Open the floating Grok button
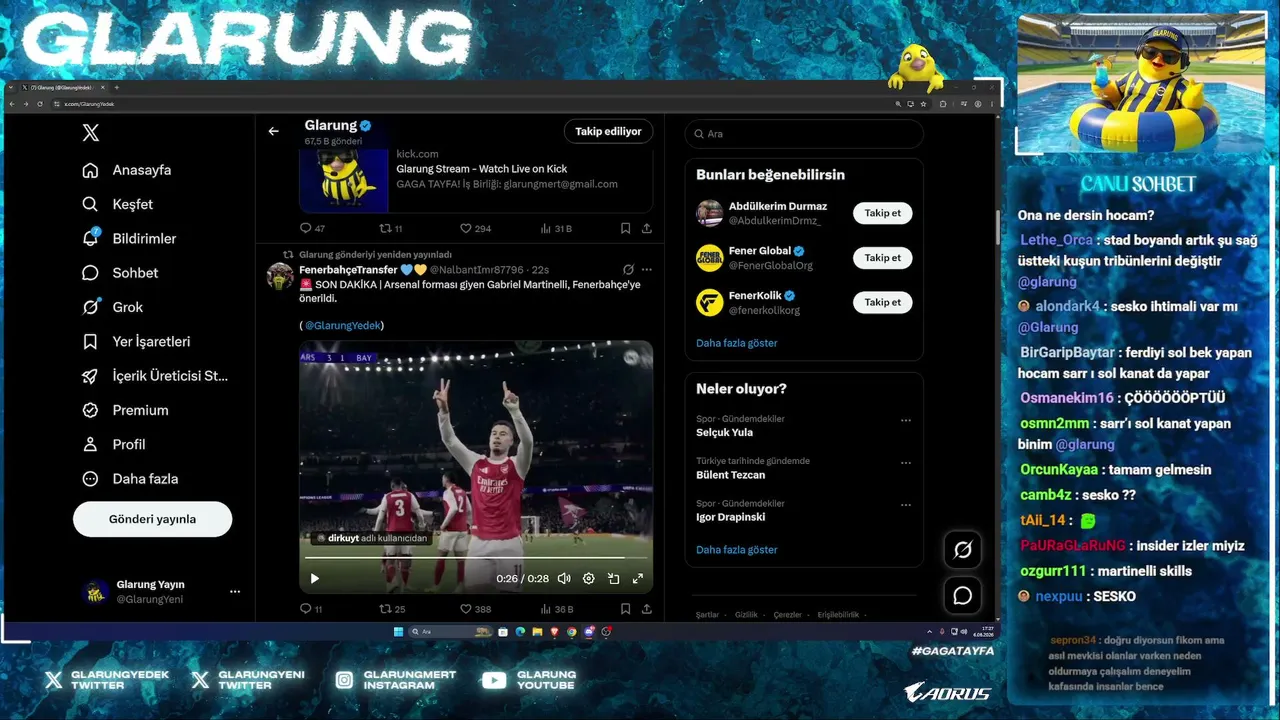 [x=963, y=549]
